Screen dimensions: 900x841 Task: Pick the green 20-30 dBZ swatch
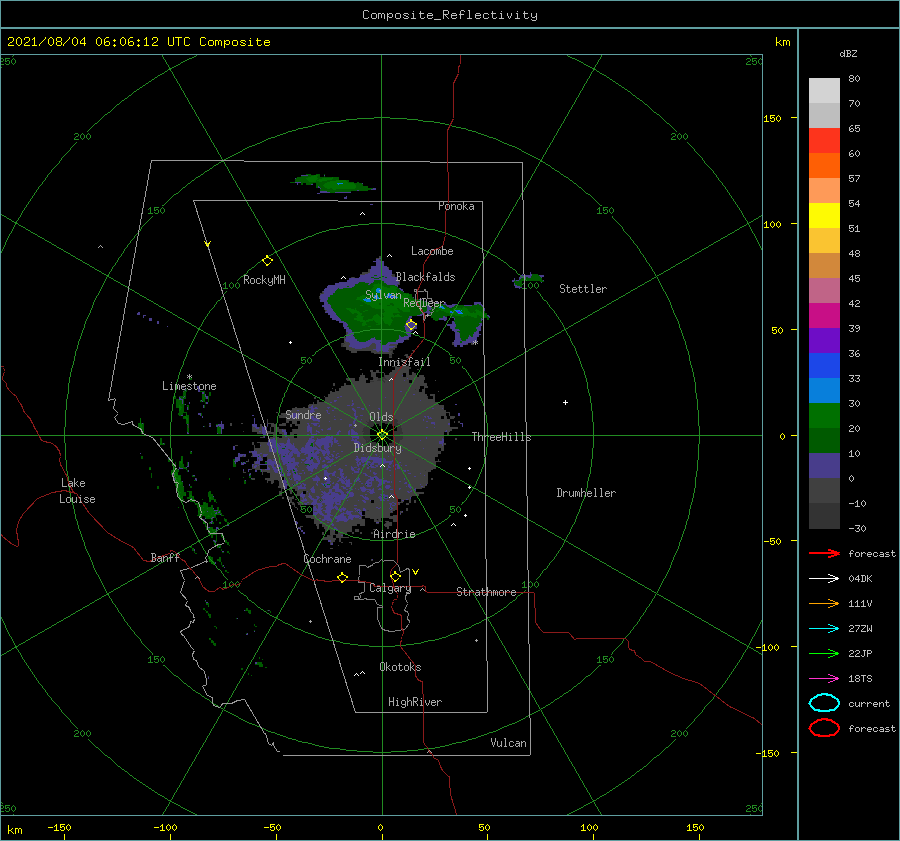(x=824, y=415)
